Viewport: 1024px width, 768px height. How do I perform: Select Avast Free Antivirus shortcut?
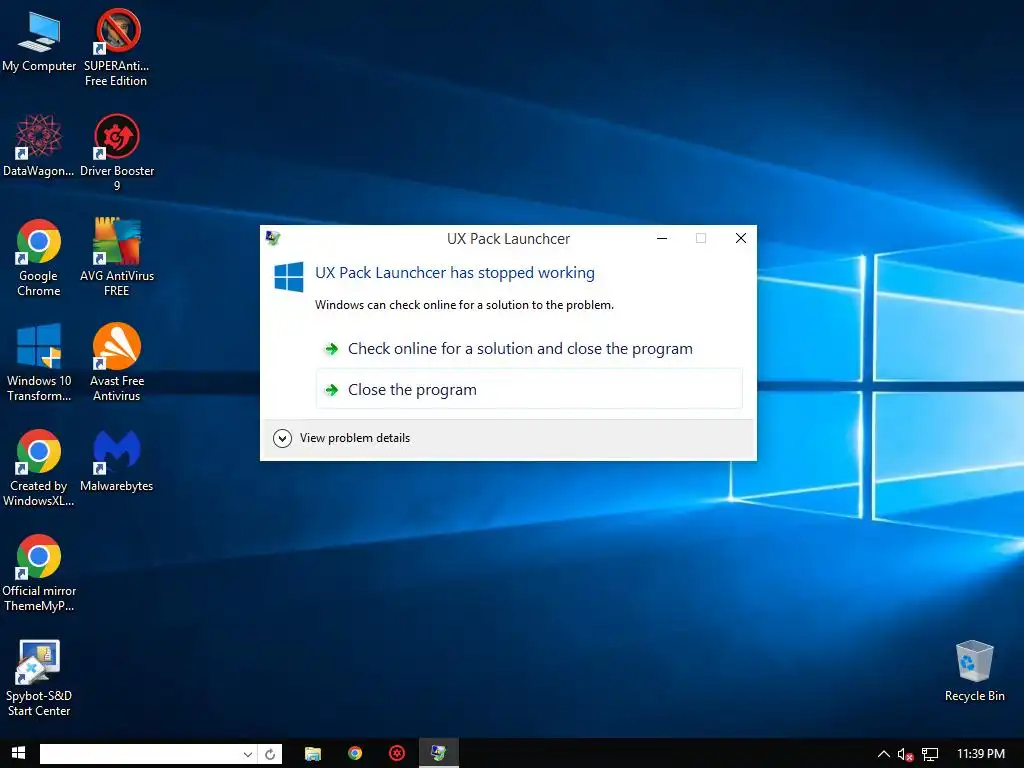coord(117,362)
